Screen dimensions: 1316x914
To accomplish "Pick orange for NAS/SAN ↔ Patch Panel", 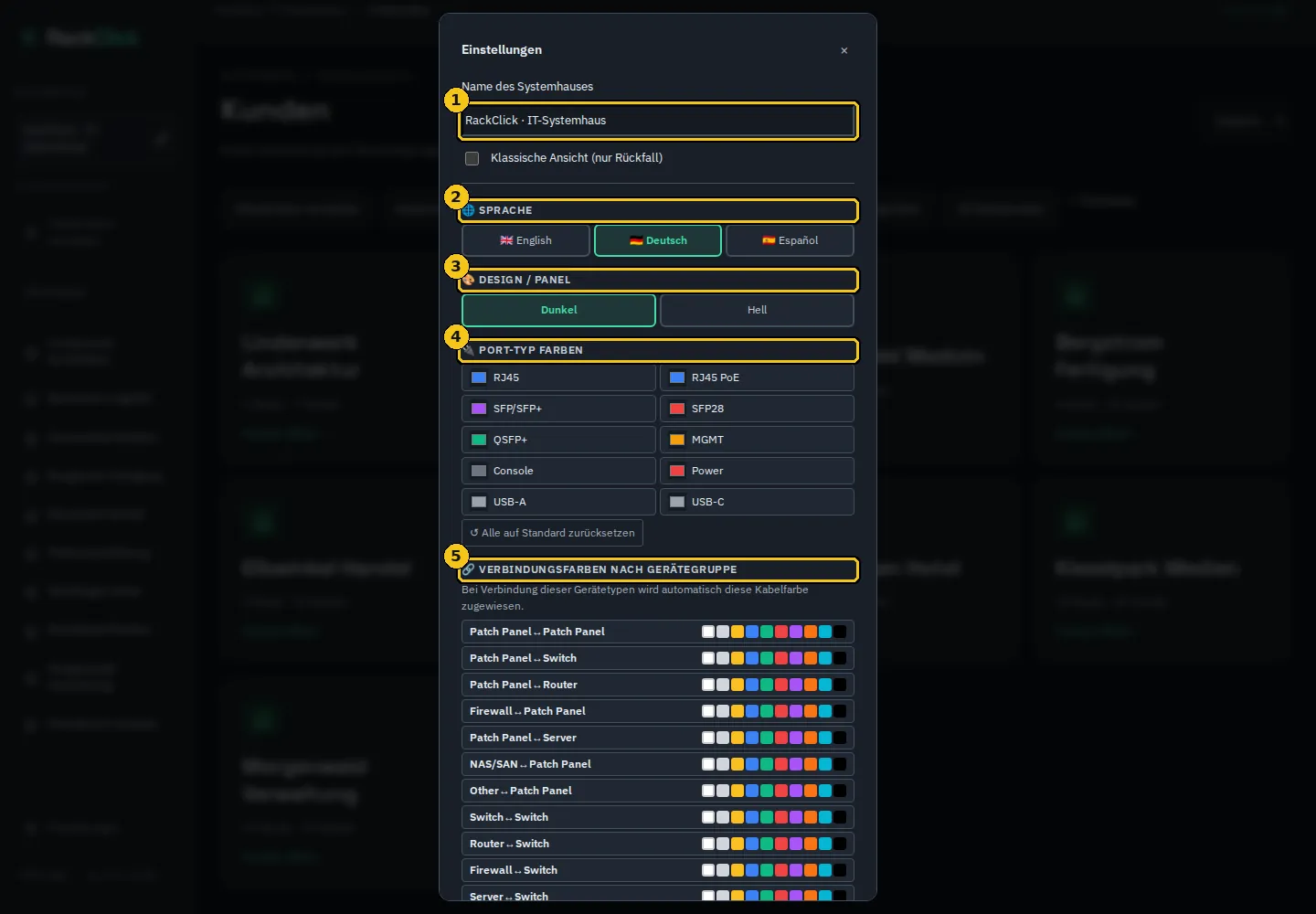I will click(811, 764).
